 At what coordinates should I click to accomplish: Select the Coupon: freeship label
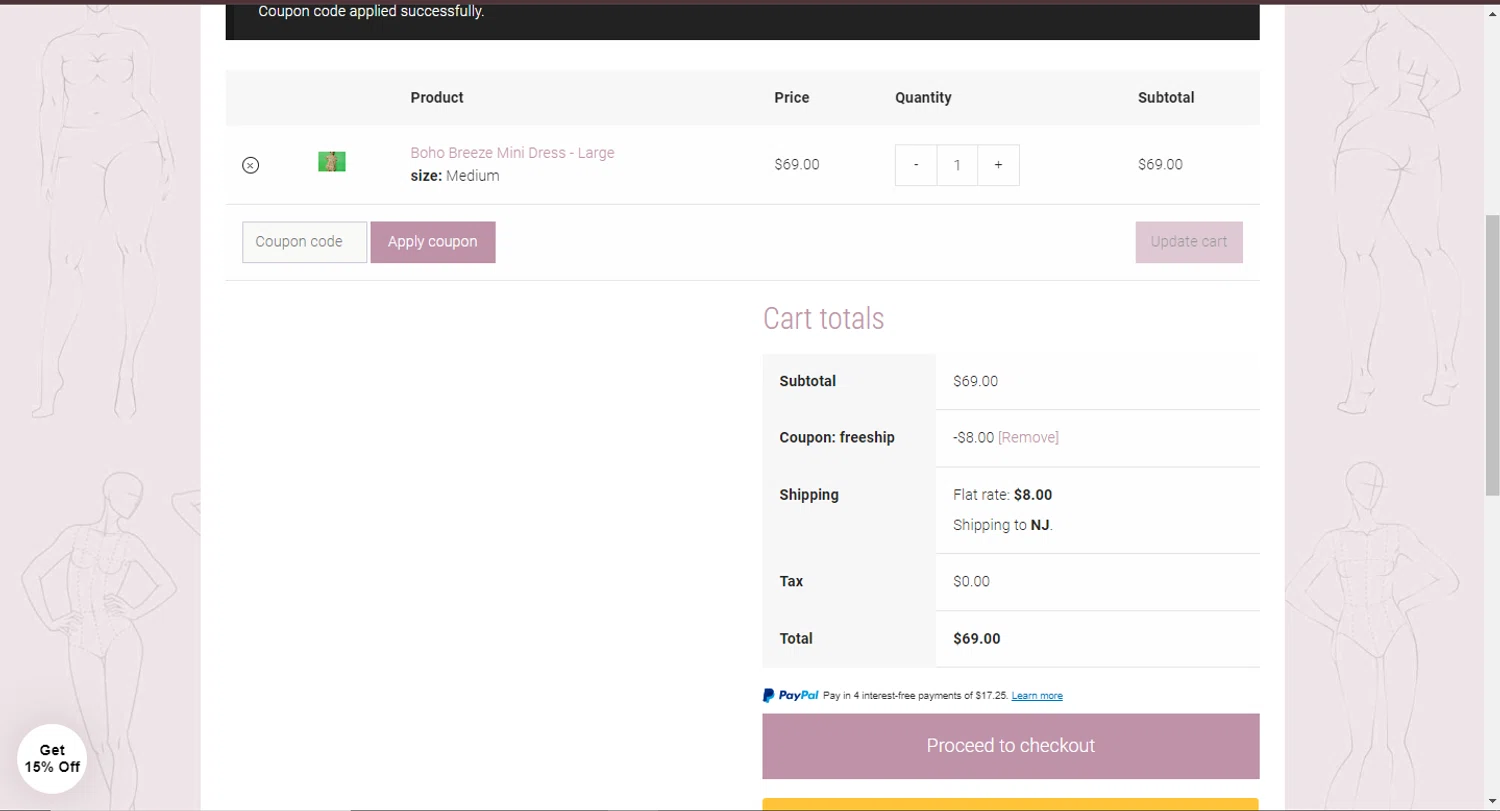tap(837, 438)
